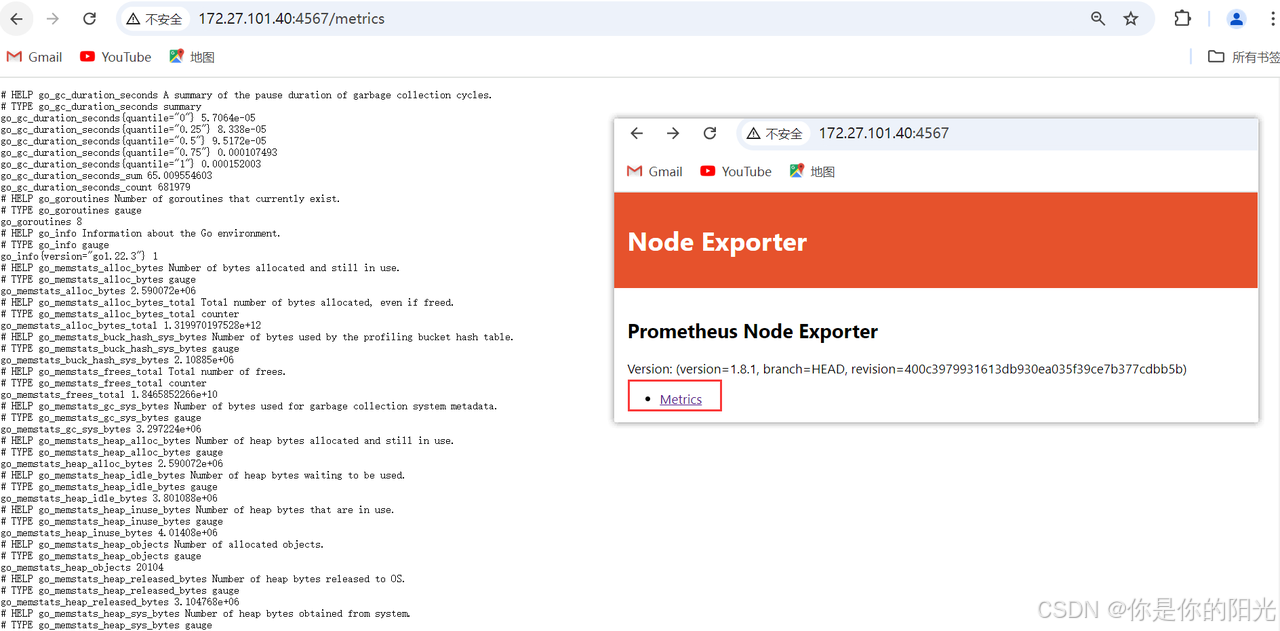Image resolution: width=1280 pixels, height=631 pixels.
Task: Open the Gmail bookmark in the main bookmarks bar
Action: click(35, 57)
